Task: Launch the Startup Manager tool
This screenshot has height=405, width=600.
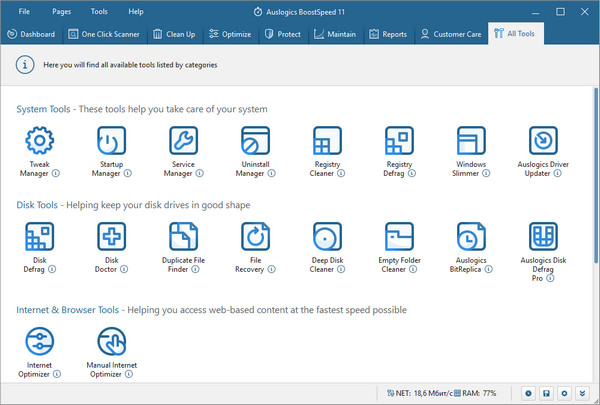Action: point(112,142)
